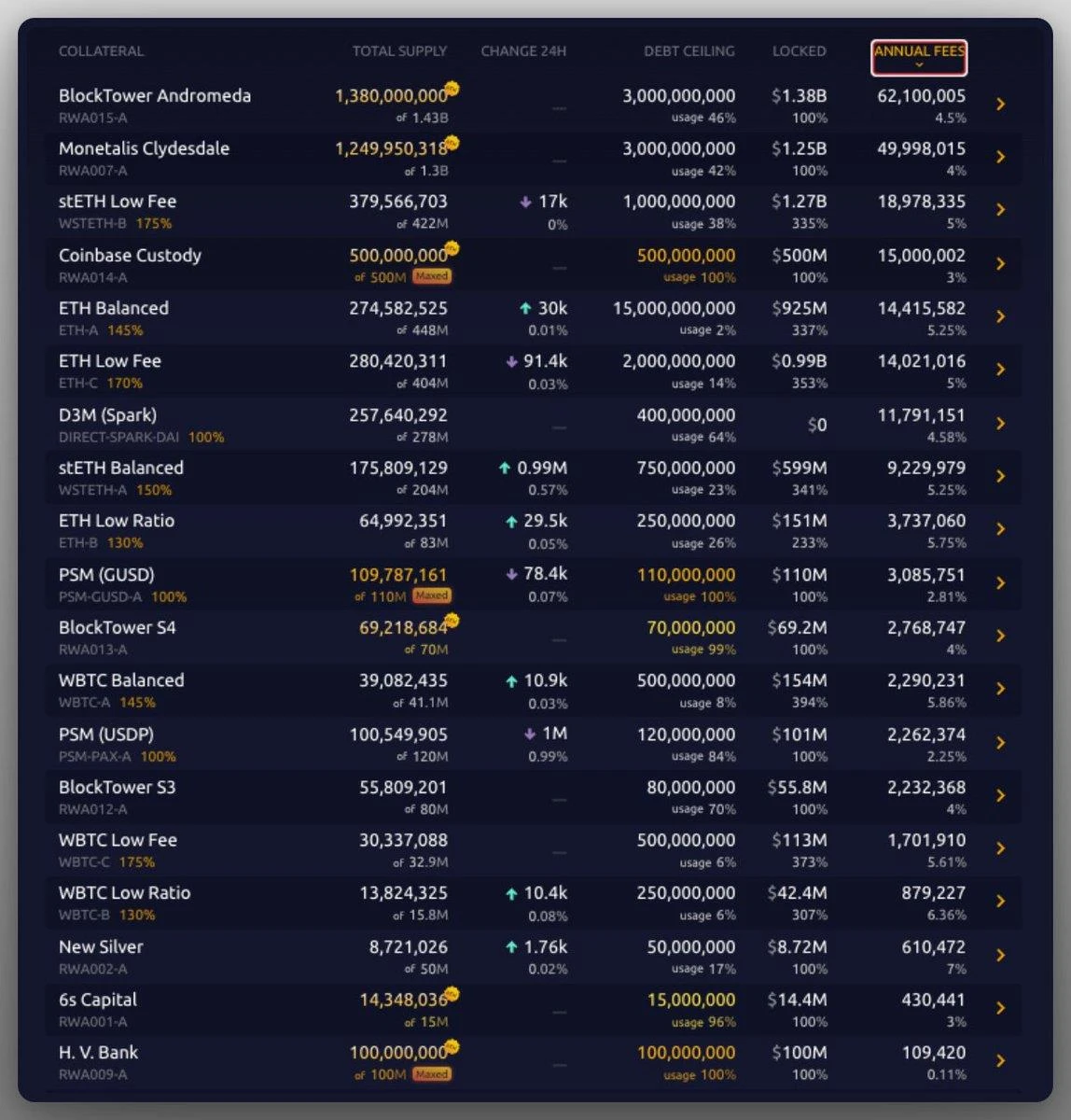Toggle the sort direction chevron under ANNUAL FEES
The image size is (1071, 1120).
[x=920, y=64]
